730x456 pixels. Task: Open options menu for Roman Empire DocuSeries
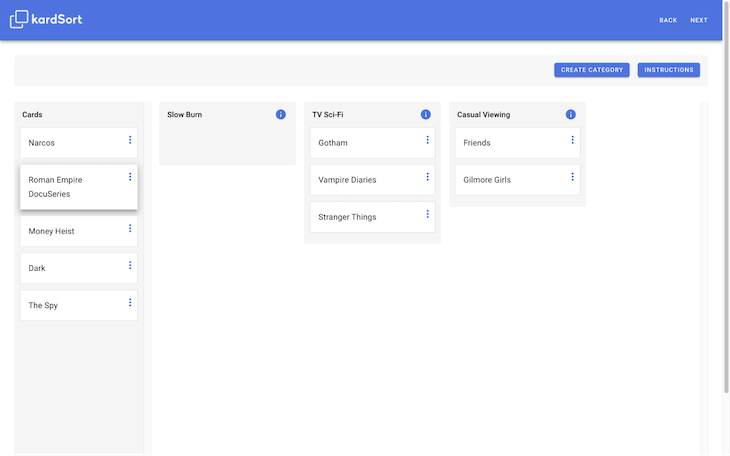[130, 177]
